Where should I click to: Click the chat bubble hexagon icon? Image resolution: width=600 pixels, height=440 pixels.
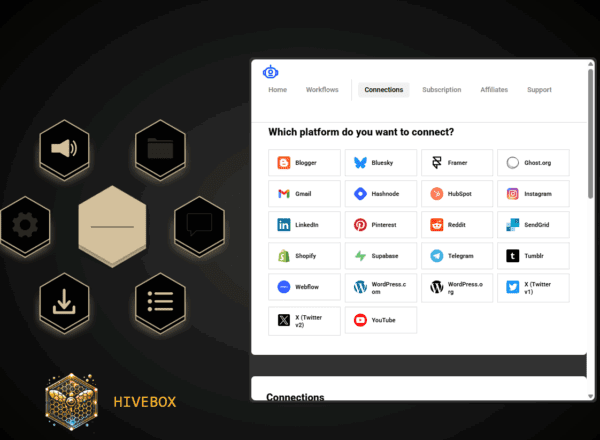coord(199,225)
